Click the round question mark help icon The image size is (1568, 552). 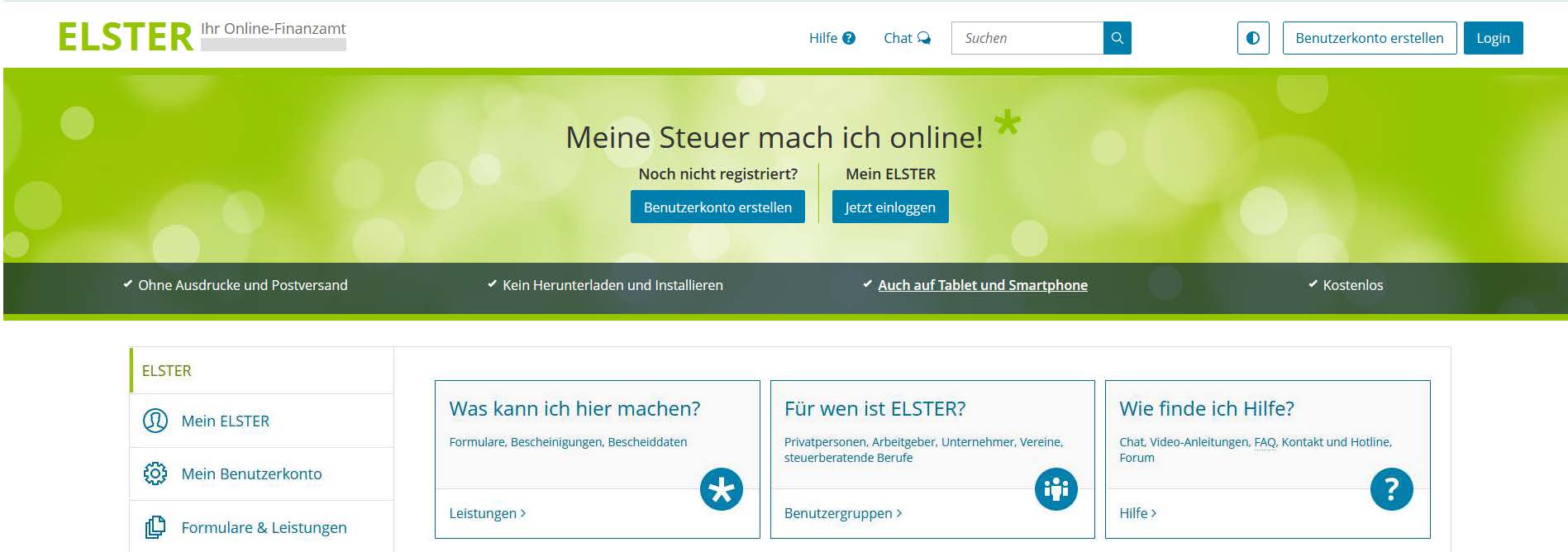pyautogui.click(x=1391, y=489)
